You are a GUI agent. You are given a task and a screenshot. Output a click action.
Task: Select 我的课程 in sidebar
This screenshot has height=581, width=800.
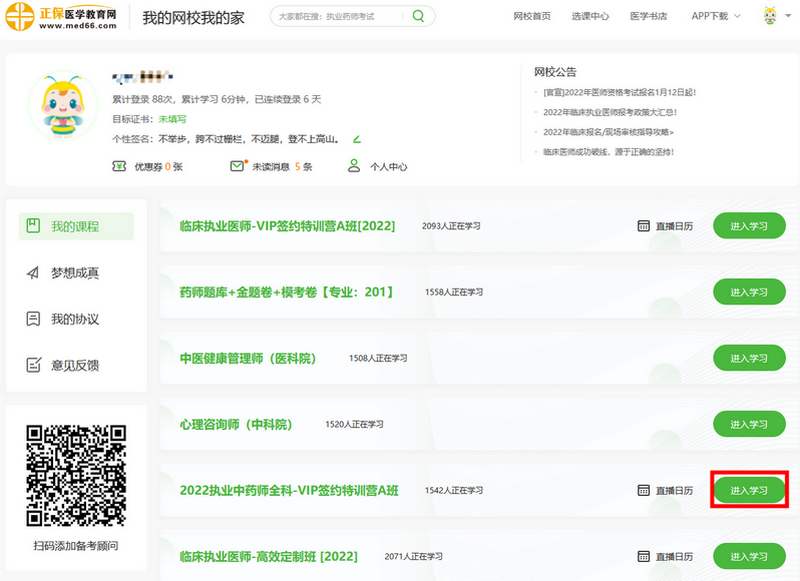[76, 226]
